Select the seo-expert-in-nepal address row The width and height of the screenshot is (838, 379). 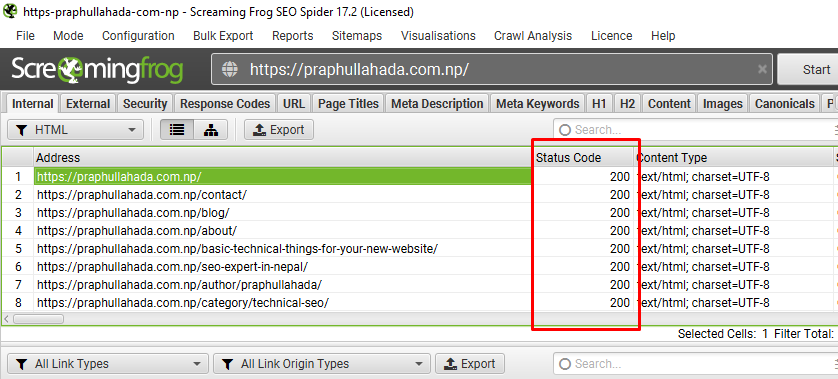(283, 267)
